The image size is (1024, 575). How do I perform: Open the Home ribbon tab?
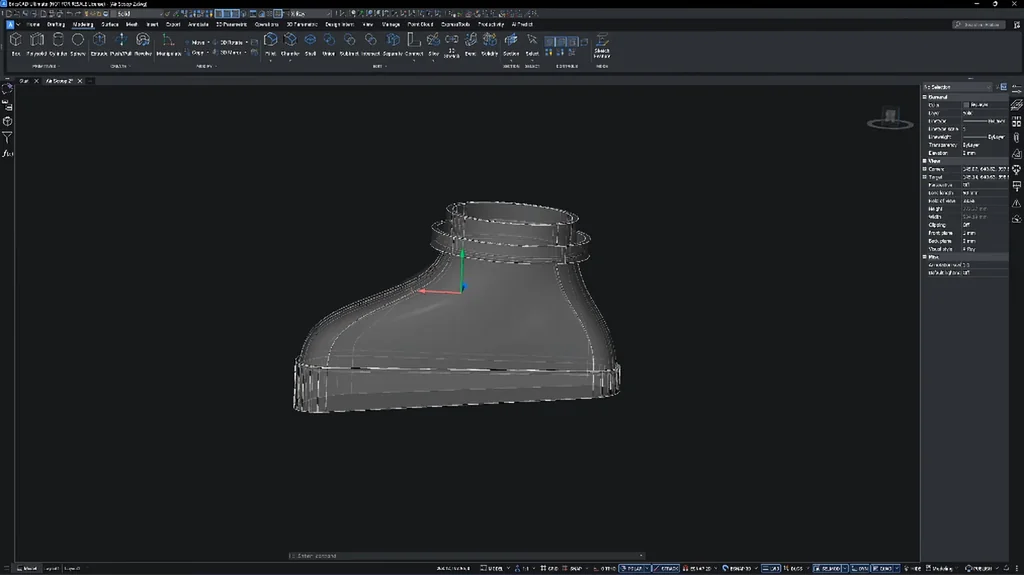33,24
